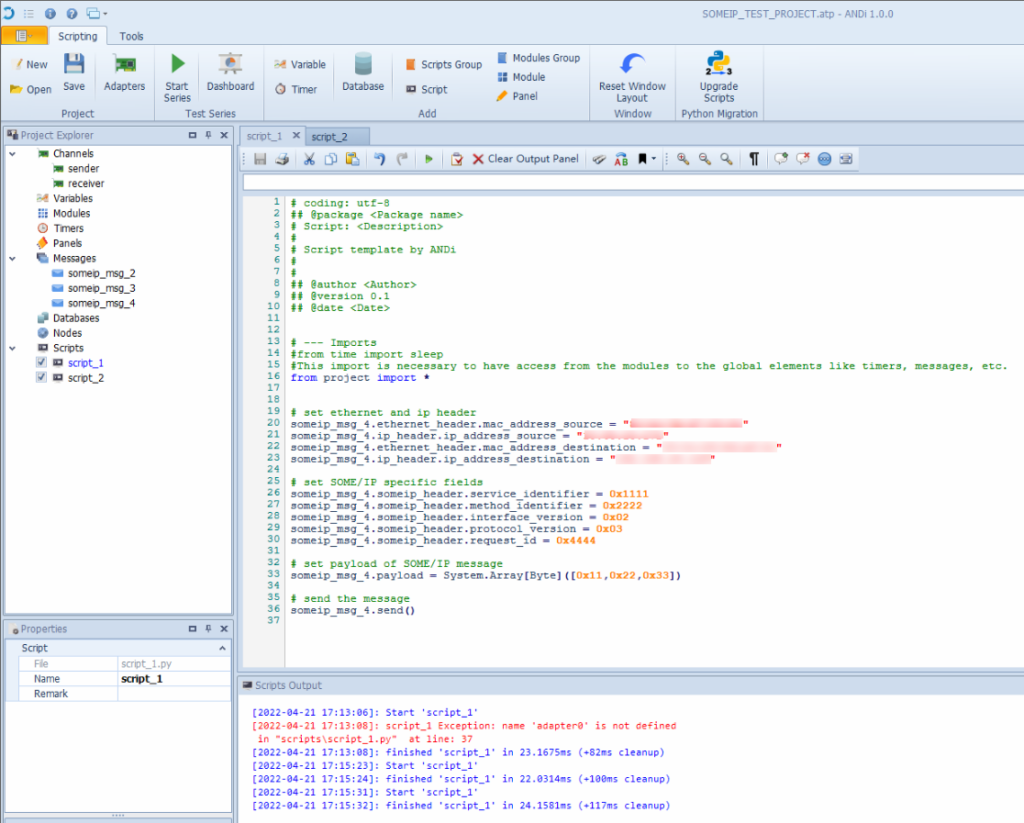
Task: Uncheck the script_2 checkbox in Project Explorer
Action: [x=42, y=378]
